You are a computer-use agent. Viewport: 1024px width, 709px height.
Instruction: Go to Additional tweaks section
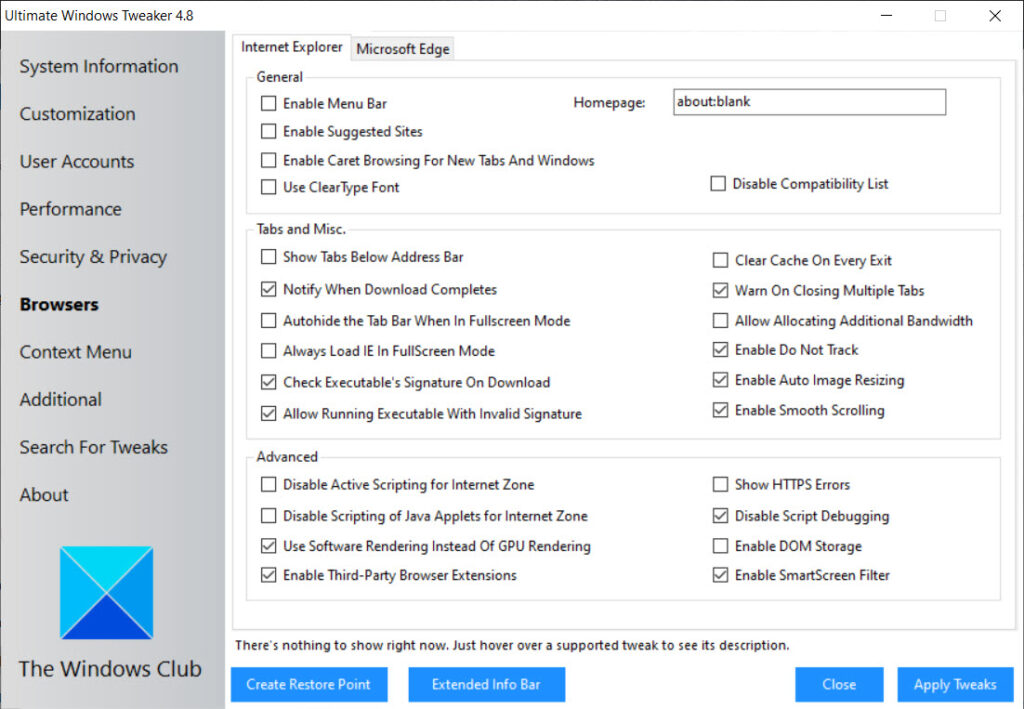point(61,400)
